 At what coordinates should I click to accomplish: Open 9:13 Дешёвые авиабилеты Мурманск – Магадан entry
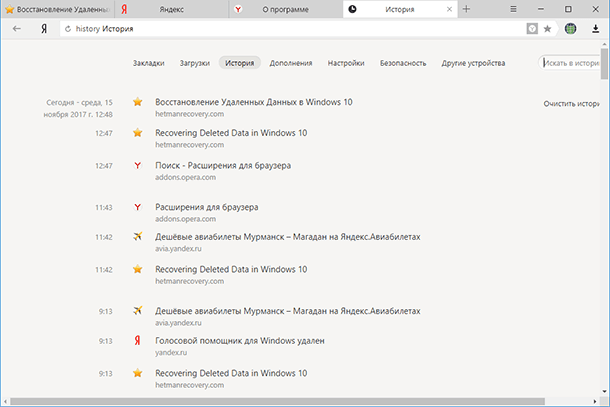(288, 311)
